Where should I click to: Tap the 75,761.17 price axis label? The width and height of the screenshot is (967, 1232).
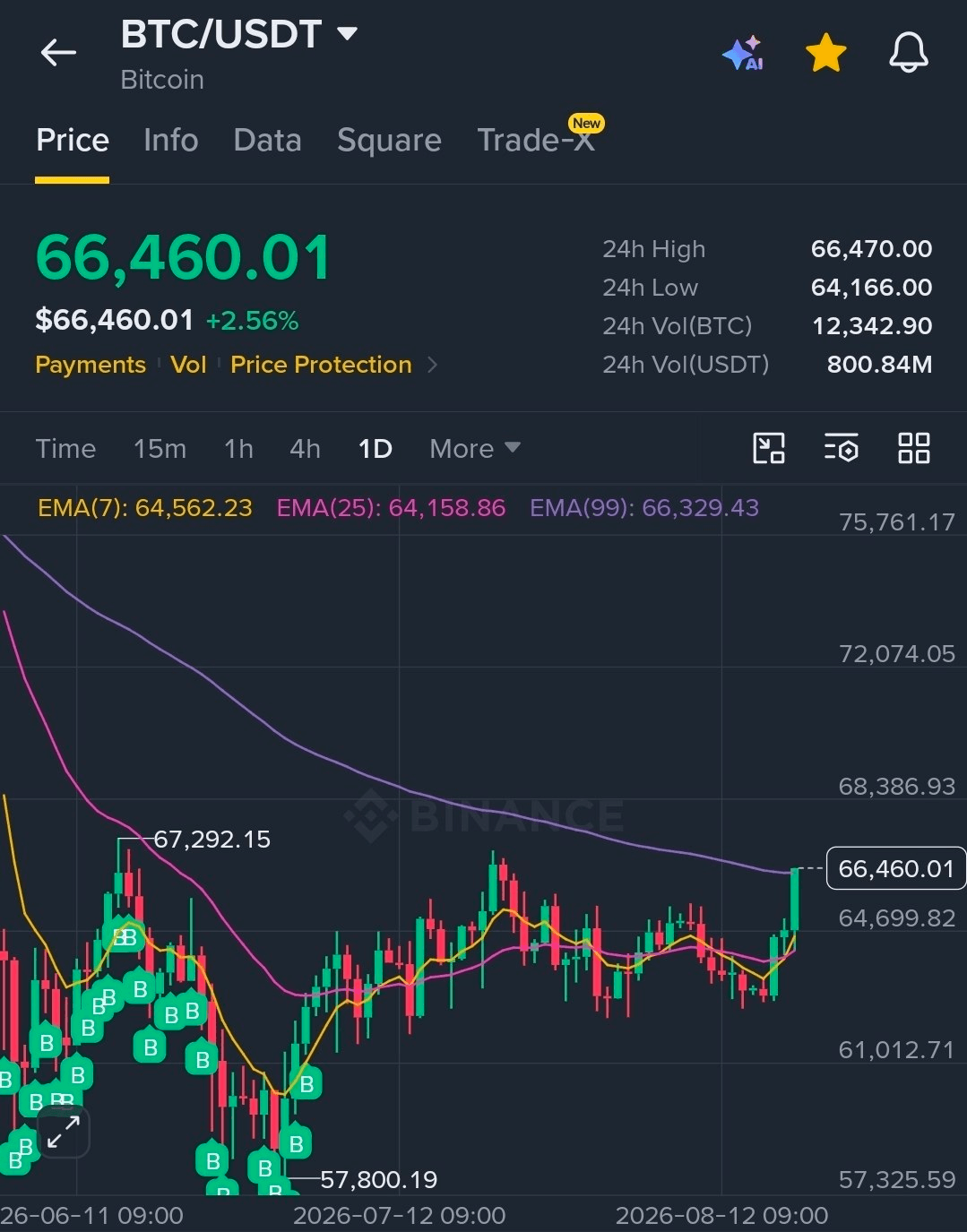click(x=897, y=522)
